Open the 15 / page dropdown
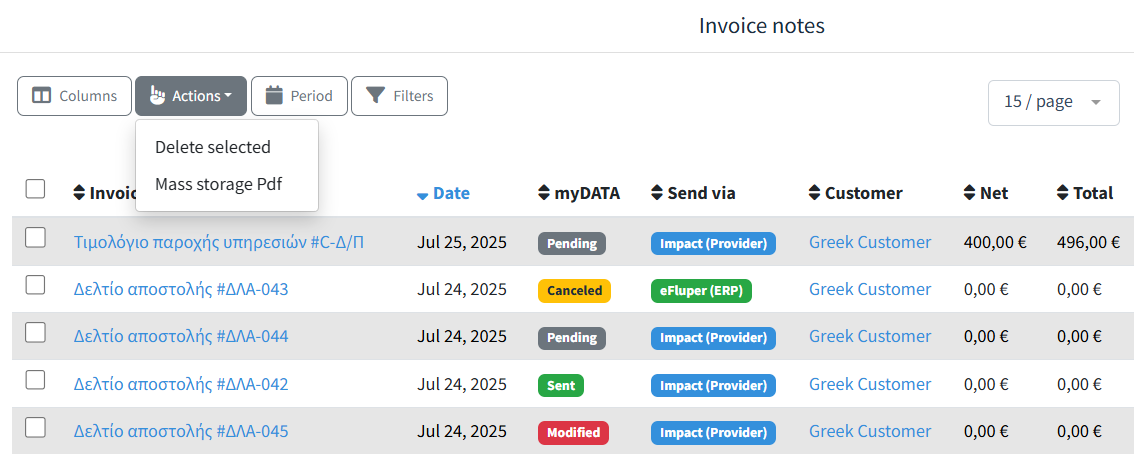 click(1053, 102)
